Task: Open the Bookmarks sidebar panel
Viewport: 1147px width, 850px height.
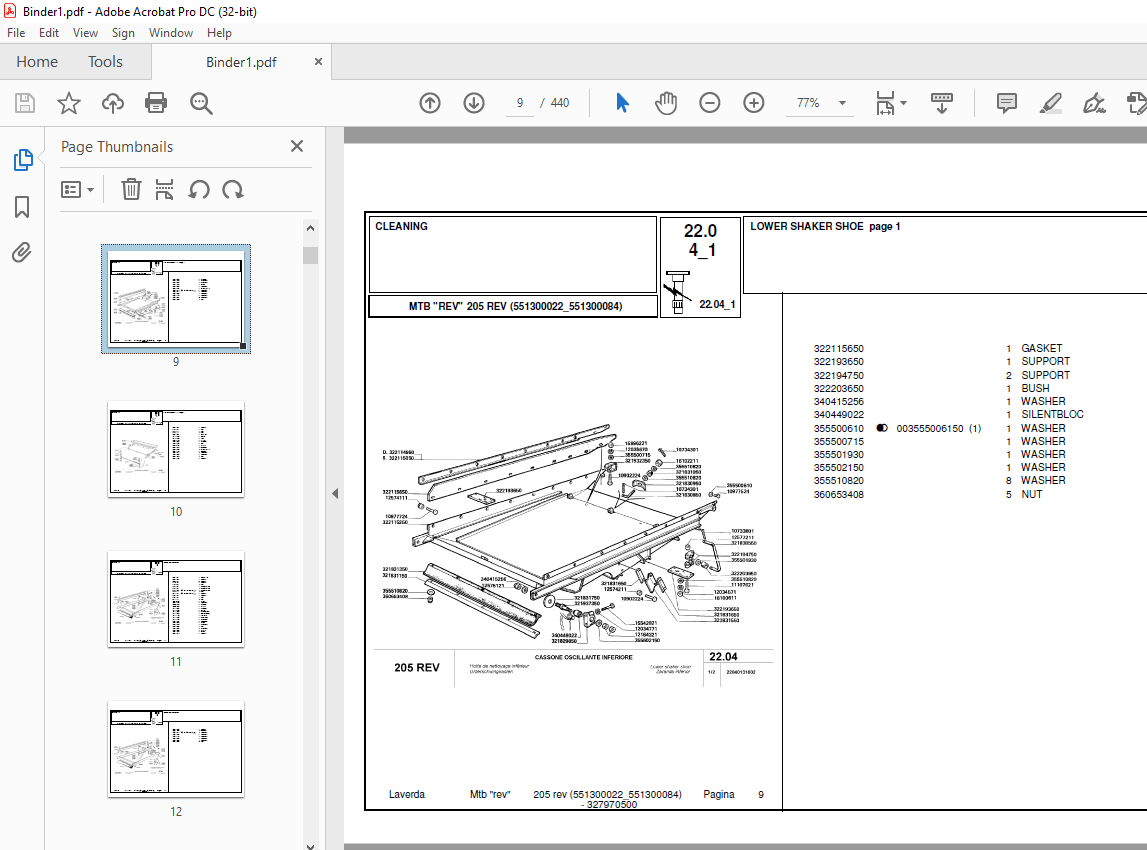Action: [x=22, y=207]
